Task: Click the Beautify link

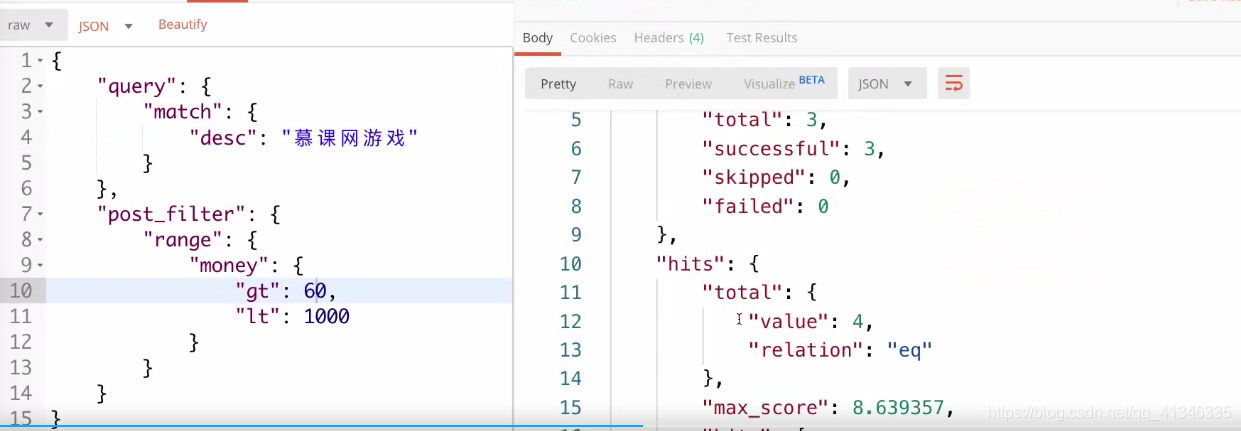Action: pos(182,24)
